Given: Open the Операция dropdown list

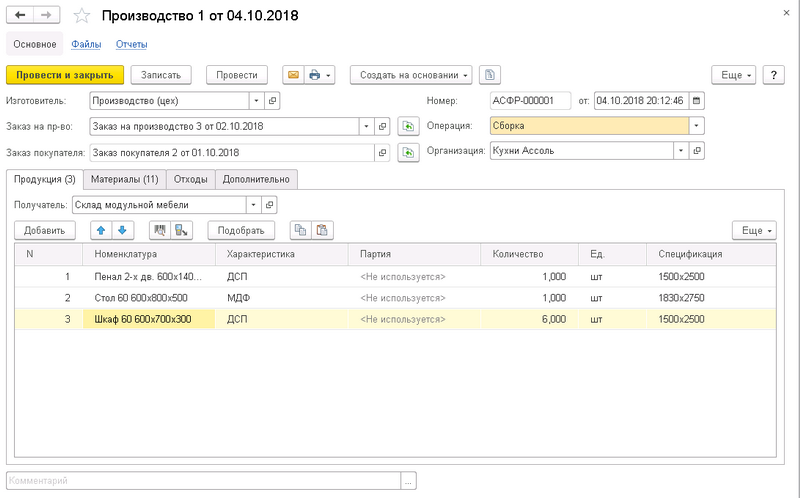Looking at the screenshot, I should click(697, 126).
